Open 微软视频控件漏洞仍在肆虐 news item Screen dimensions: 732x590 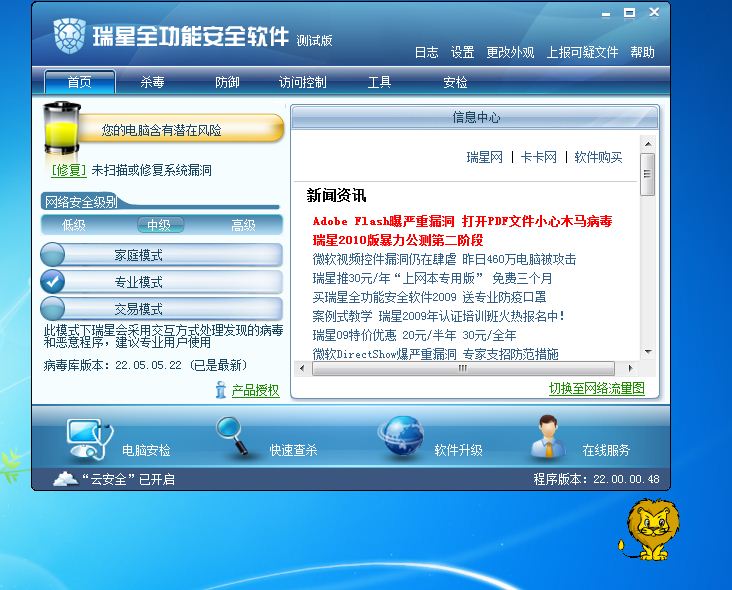click(x=444, y=260)
